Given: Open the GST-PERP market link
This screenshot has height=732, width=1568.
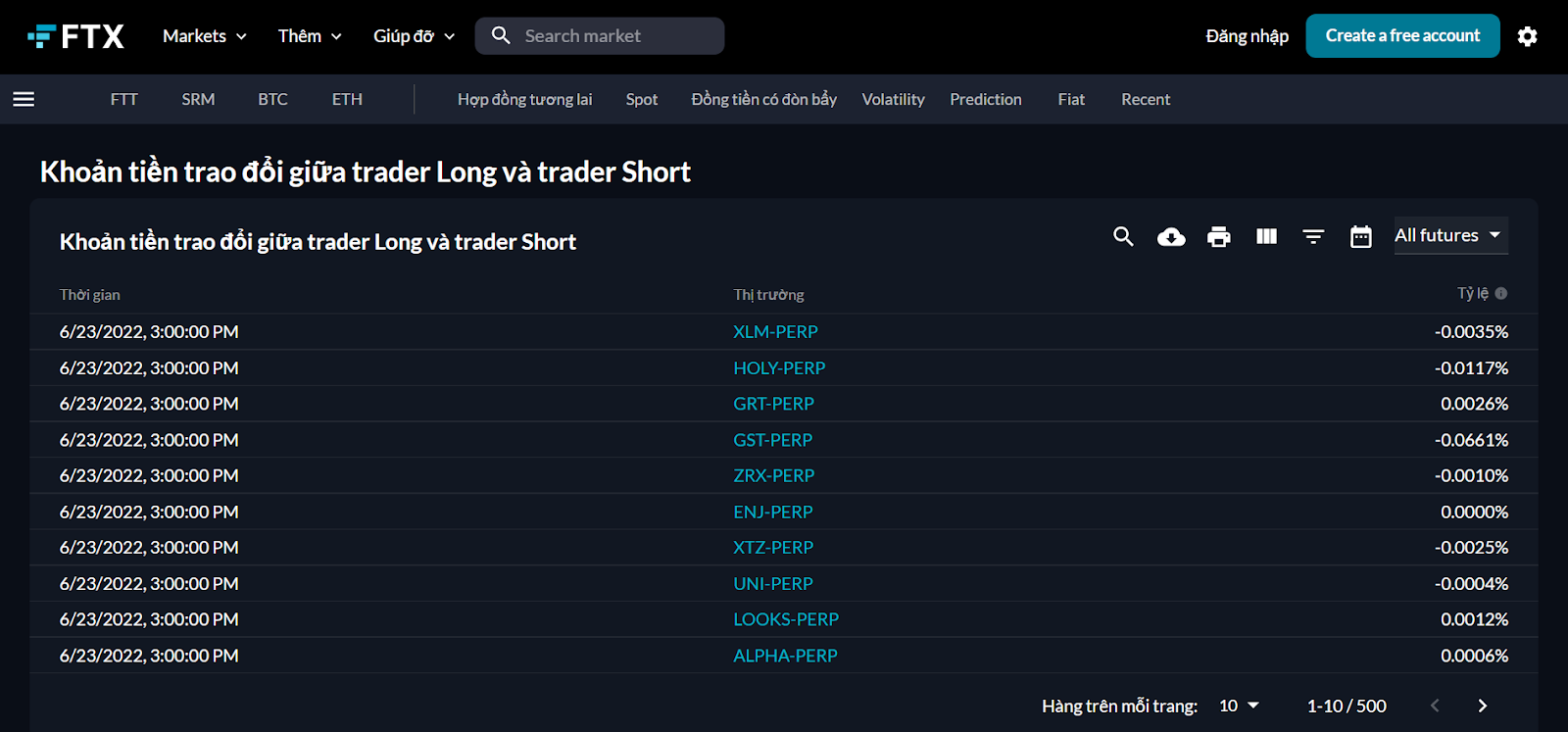Looking at the screenshot, I should 772,440.
